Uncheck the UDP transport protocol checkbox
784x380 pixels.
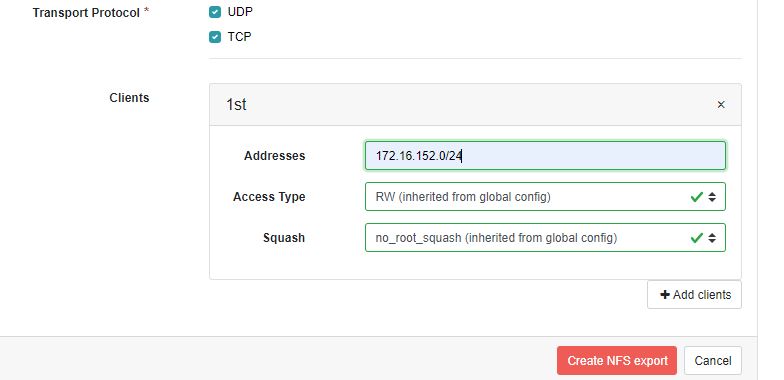tap(215, 12)
